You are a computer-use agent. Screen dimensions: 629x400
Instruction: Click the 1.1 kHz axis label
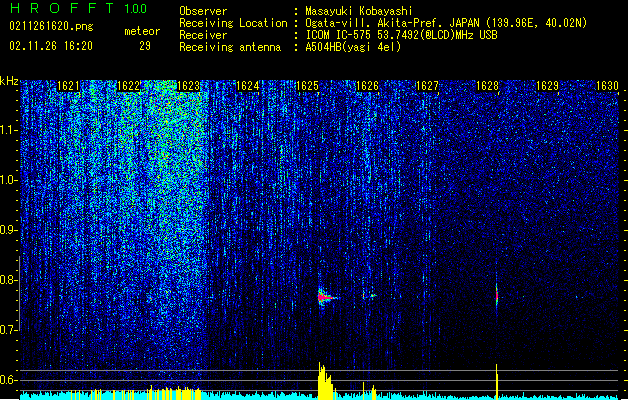9,130
